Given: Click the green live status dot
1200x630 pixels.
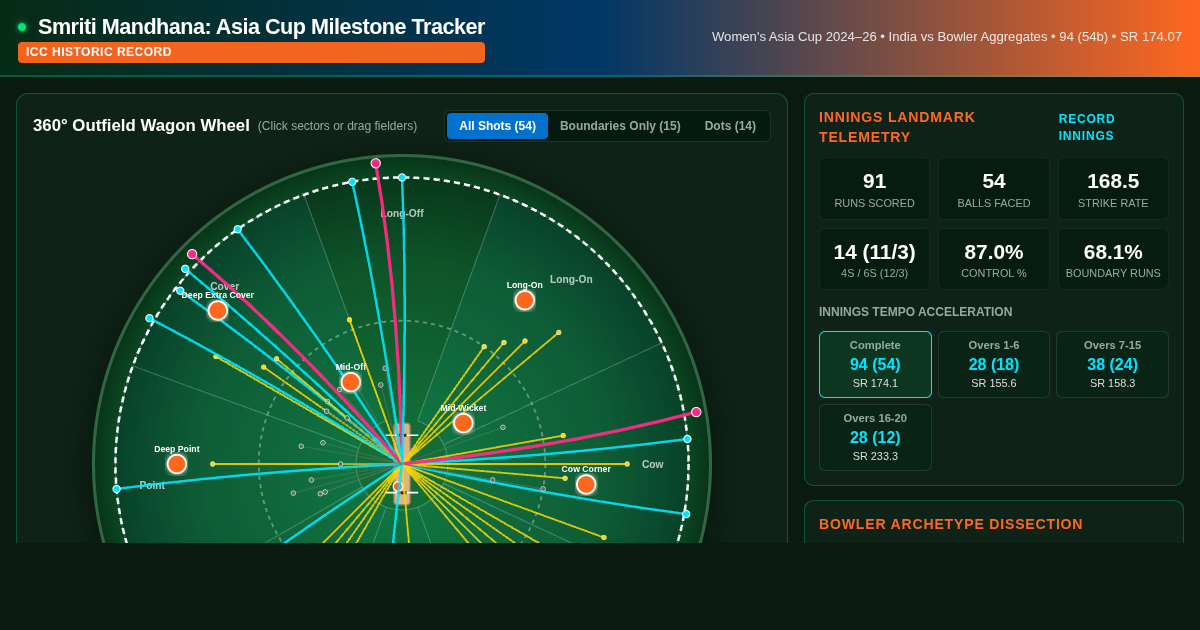Looking at the screenshot, I should pos(22,27).
